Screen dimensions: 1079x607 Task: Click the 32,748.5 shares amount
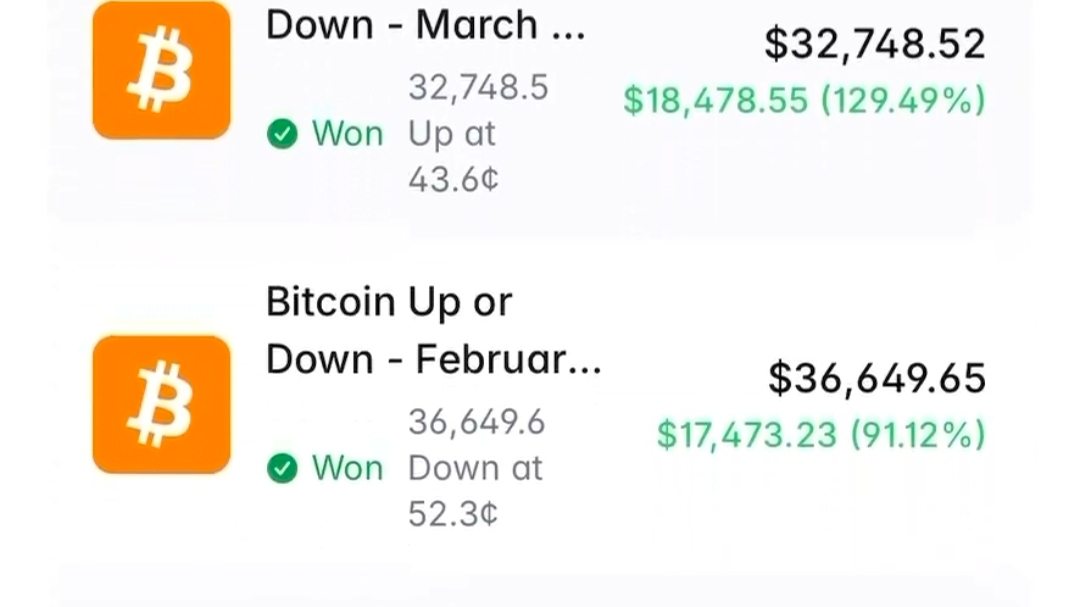pos(478,88)
